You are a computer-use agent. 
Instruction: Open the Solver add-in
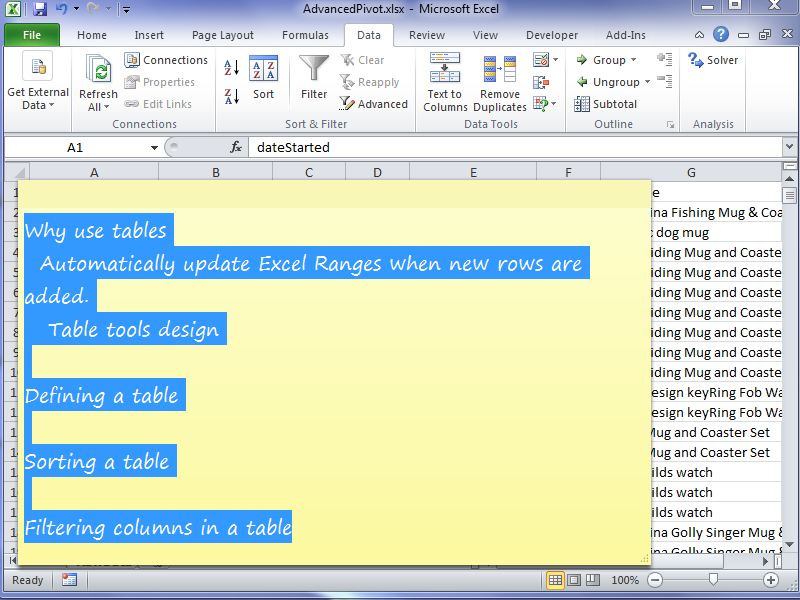pos(713,60)
